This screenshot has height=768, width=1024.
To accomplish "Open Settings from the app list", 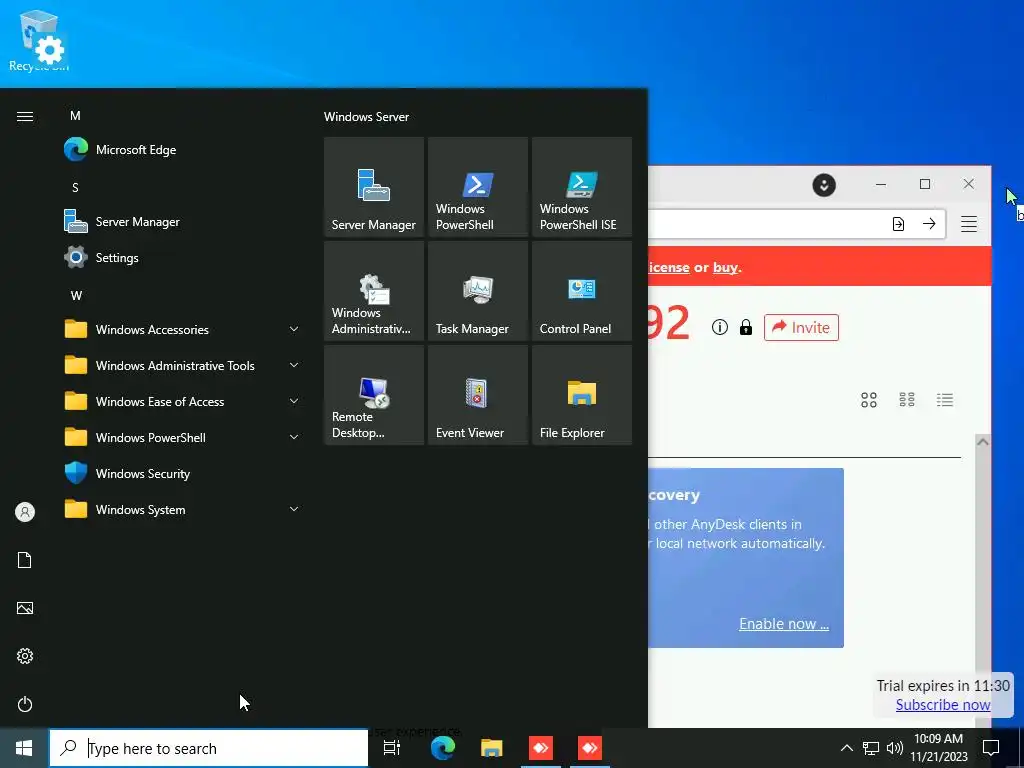I will [x=183, y=257].
